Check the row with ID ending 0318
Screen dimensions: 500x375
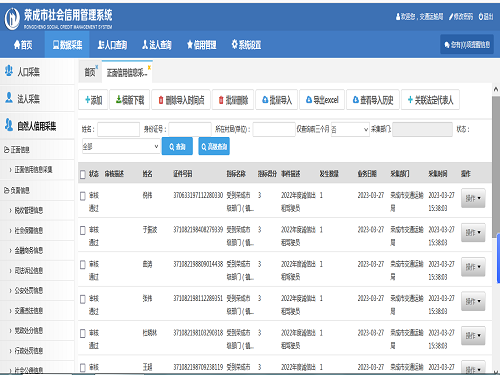[x=83, y=333]
